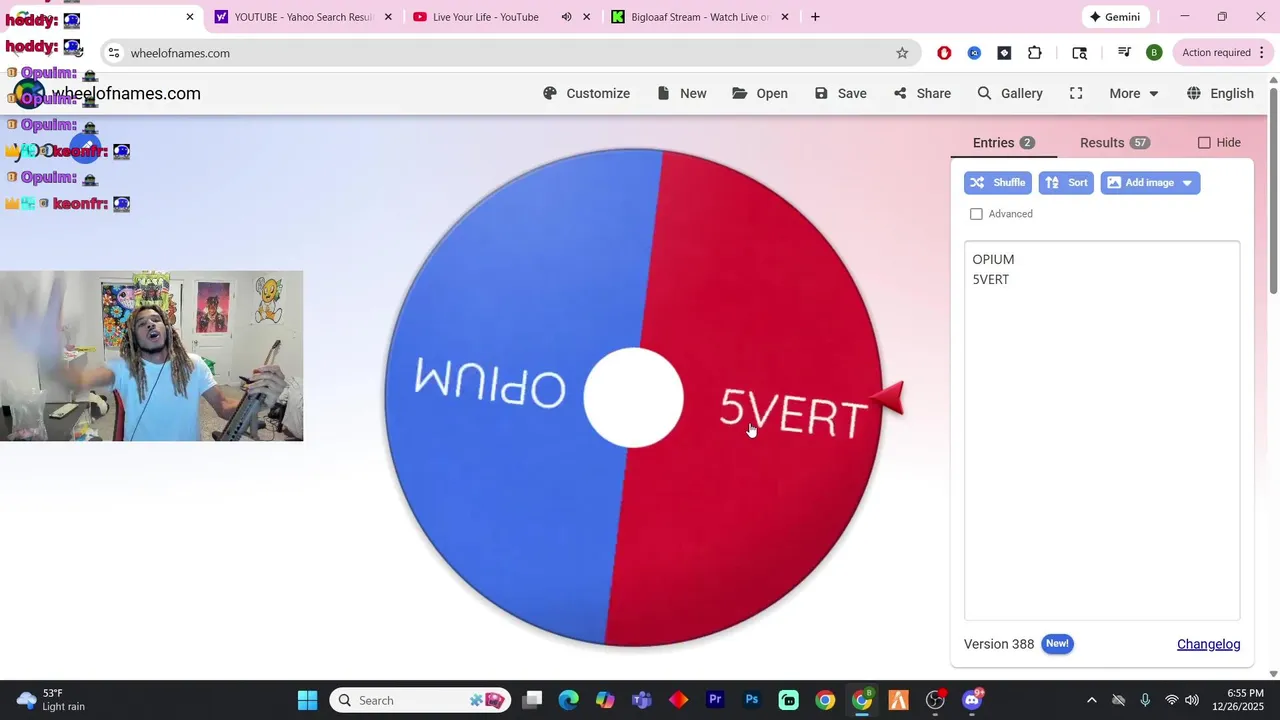Open the Windows Start menu
Viewport: 1280px width, 720px height.
[x=307, y=700]
